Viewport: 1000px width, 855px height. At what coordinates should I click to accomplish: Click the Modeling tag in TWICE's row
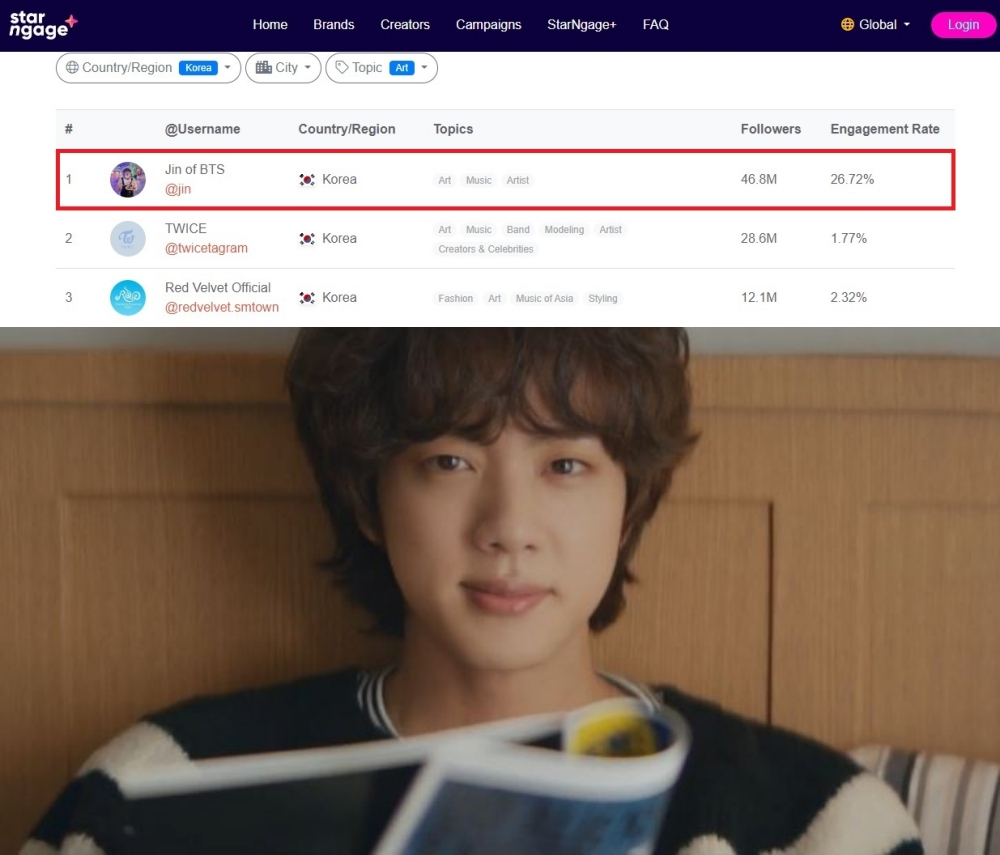click(x=564, y=230)
